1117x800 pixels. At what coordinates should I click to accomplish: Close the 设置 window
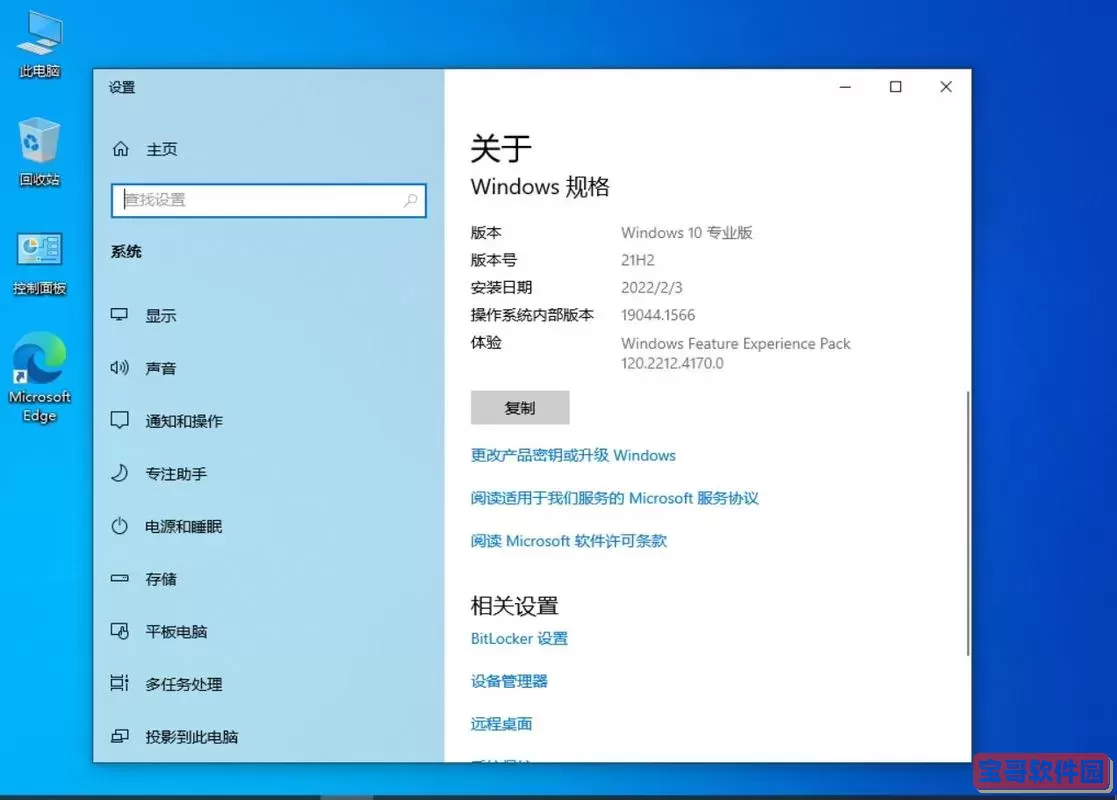(x=946, y=87)
